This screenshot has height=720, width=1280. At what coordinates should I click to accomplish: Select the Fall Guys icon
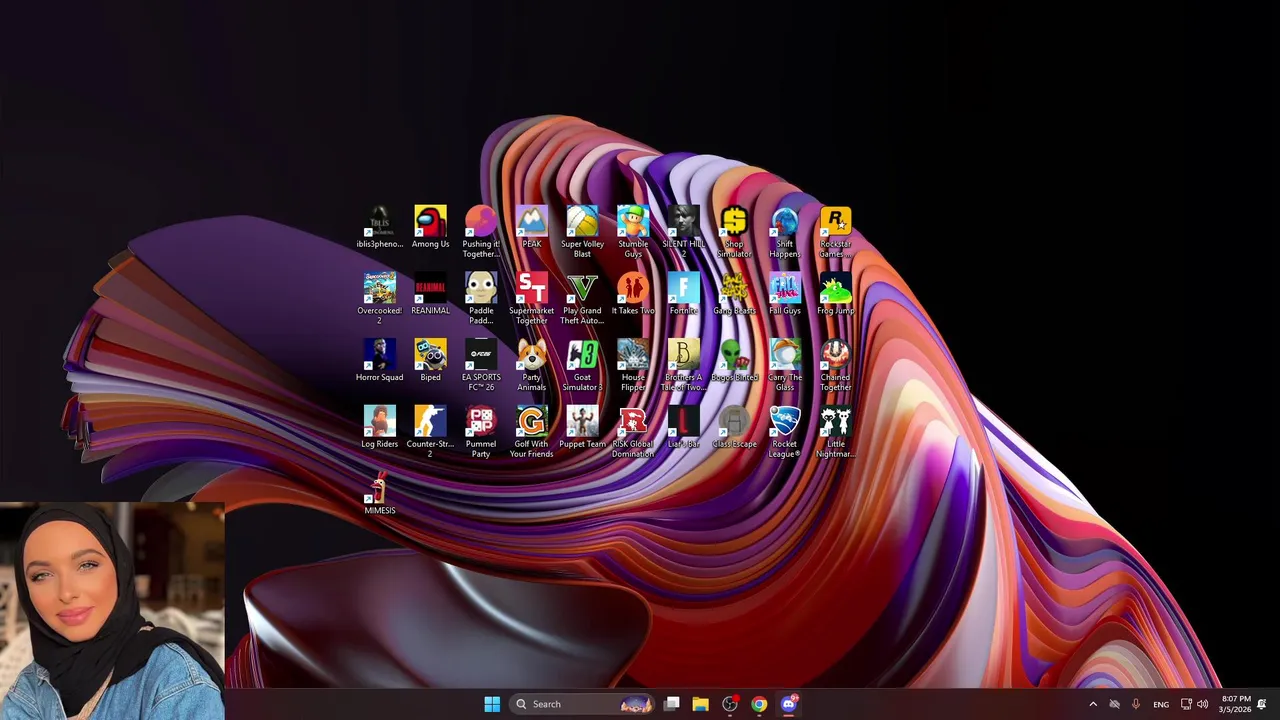(785, 294)
